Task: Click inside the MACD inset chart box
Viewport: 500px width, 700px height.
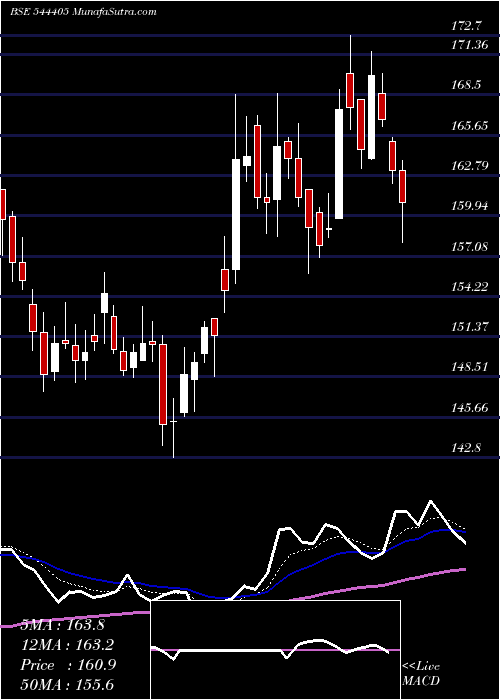Action: pos(275,650)
